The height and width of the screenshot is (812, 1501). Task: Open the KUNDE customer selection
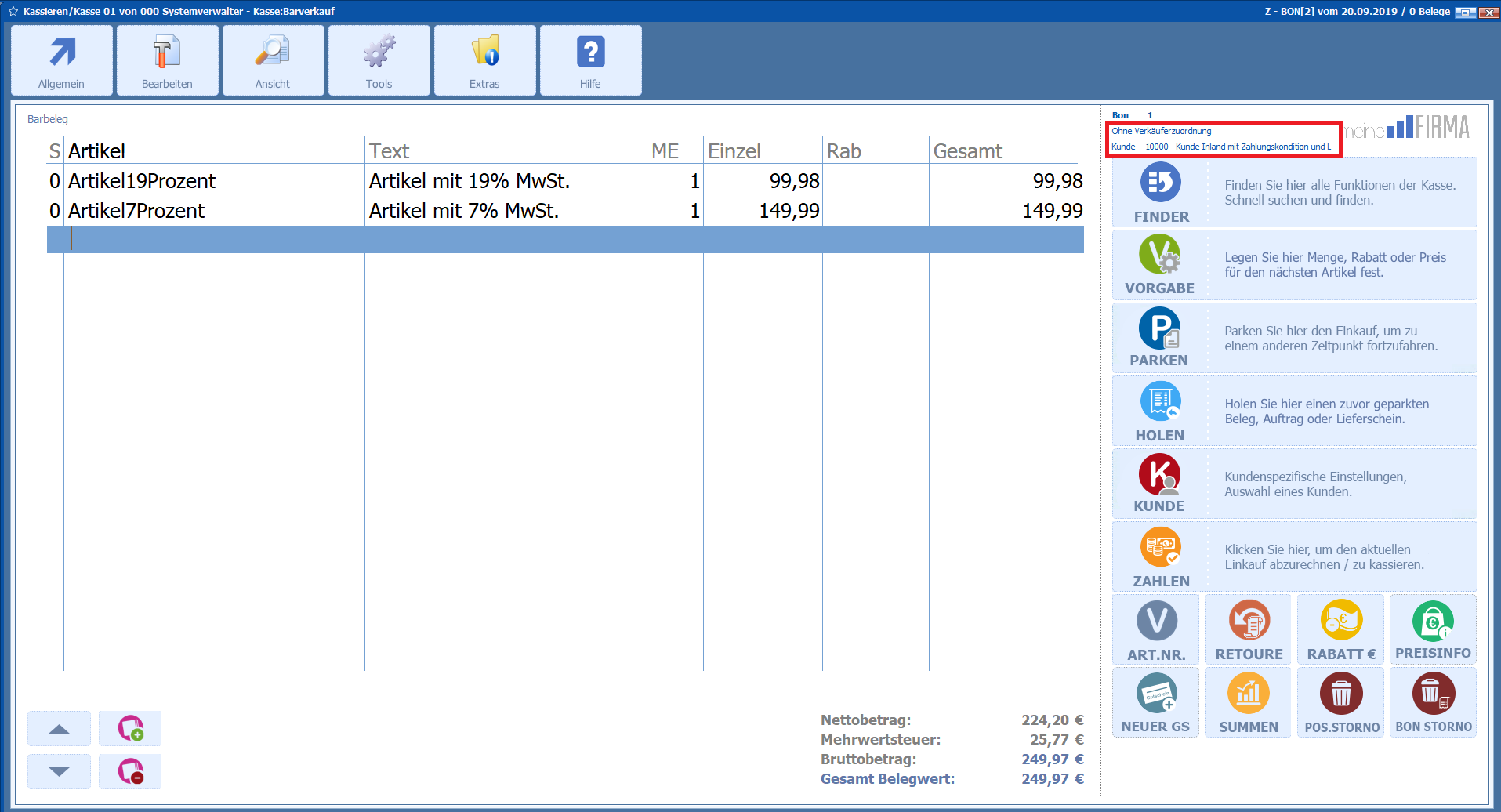tap(1159, 484)
